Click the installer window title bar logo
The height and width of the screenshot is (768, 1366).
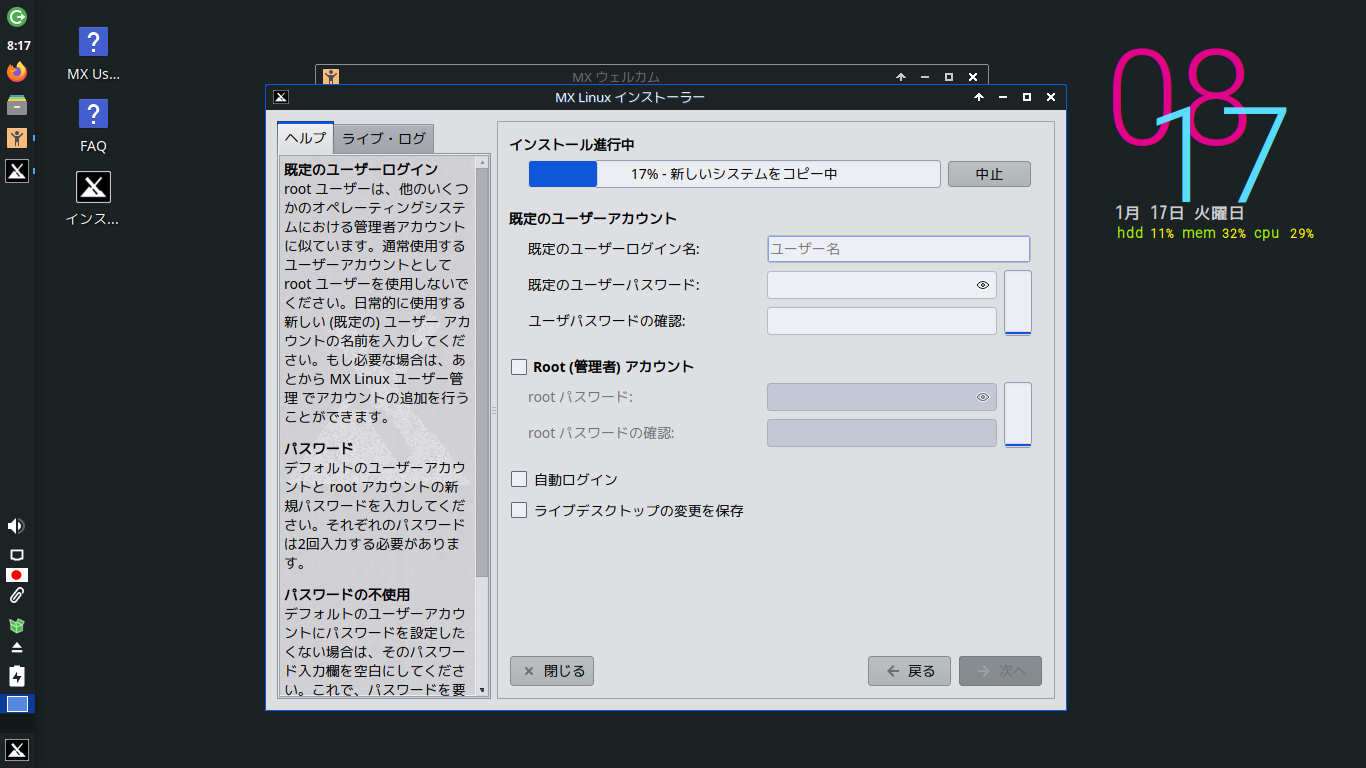pyautogui.click(x=281, y=97)
